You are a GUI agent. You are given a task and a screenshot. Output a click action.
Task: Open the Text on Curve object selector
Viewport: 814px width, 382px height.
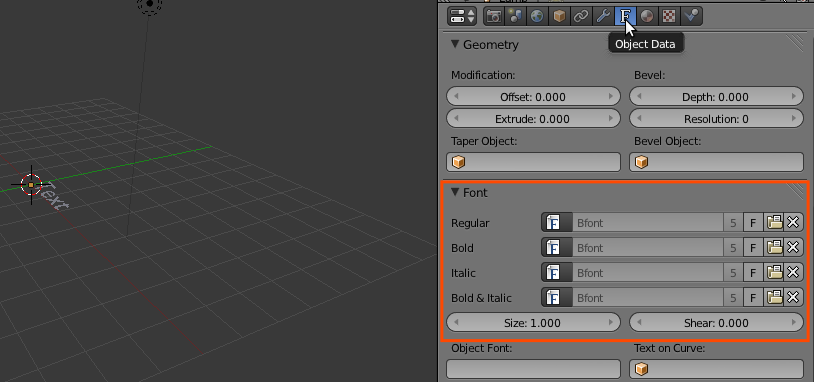tap(716, 369)
